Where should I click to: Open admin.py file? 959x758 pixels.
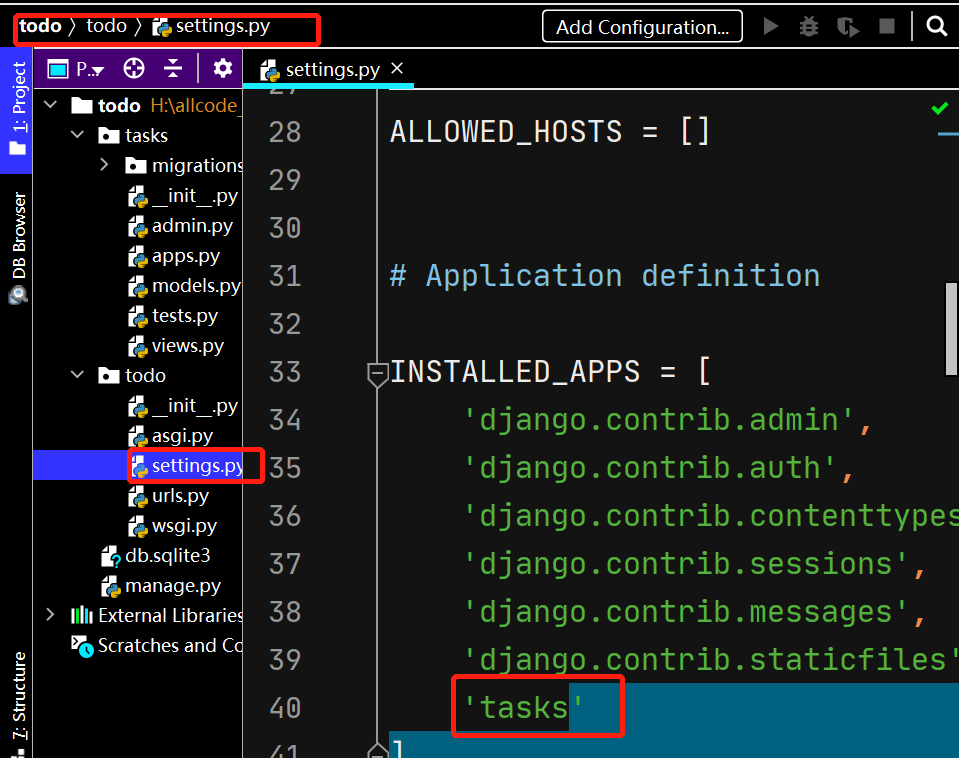(x=180, y=226)
